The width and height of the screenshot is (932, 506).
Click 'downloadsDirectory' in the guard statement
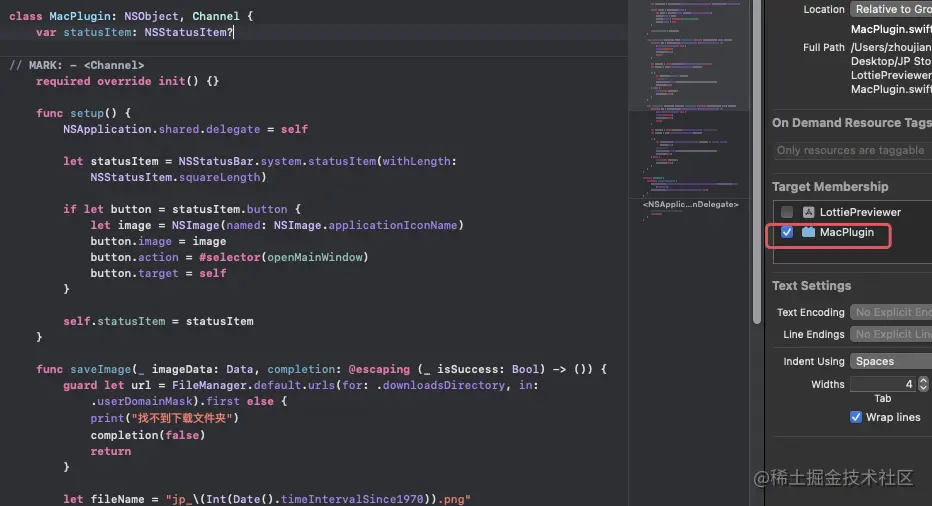coord(443,385)
